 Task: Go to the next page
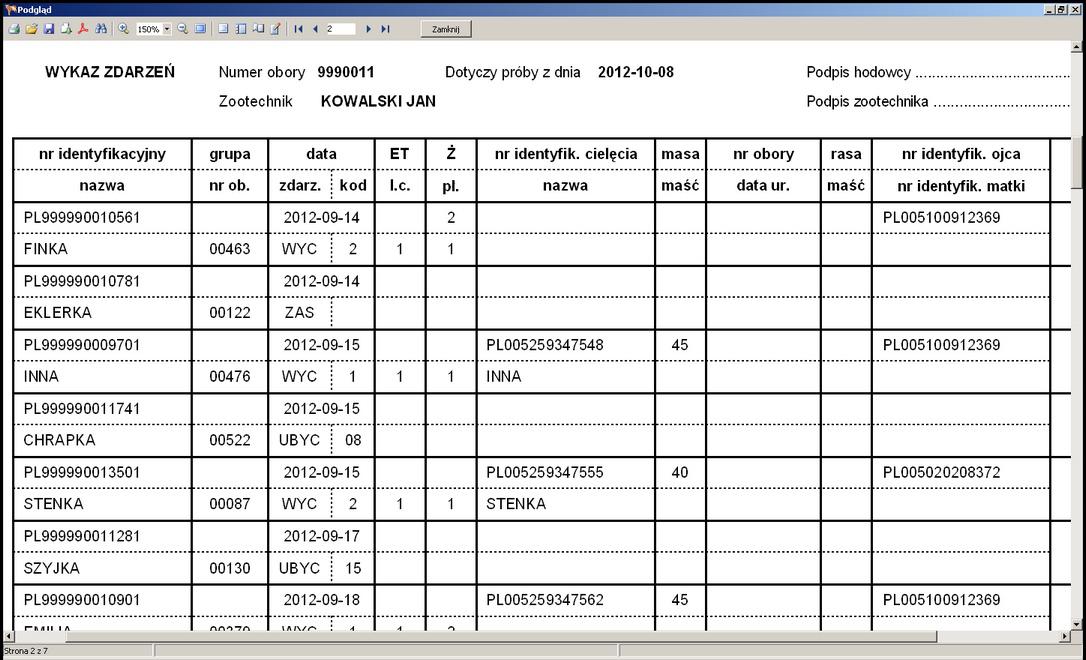[368, 29]
